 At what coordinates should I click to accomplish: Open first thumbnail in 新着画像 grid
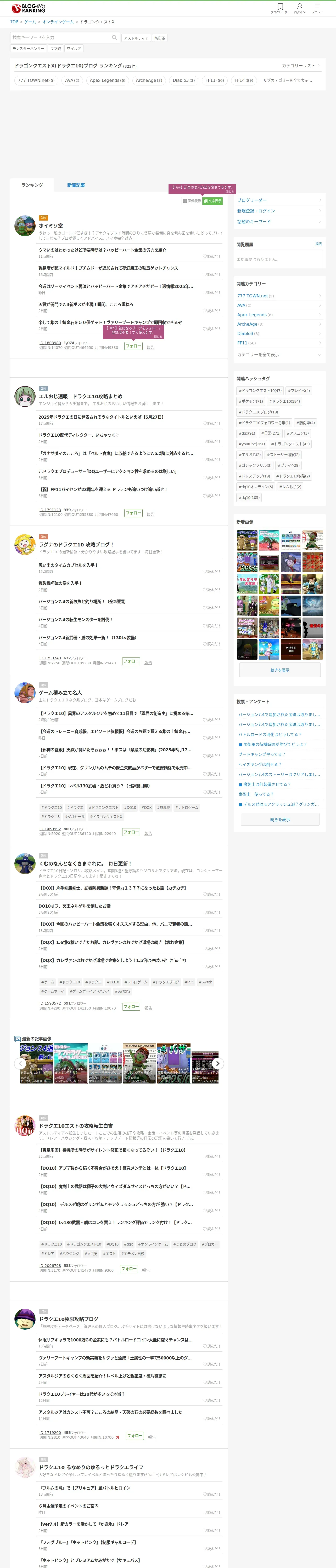pyautogui.click(x=247, y=540)
